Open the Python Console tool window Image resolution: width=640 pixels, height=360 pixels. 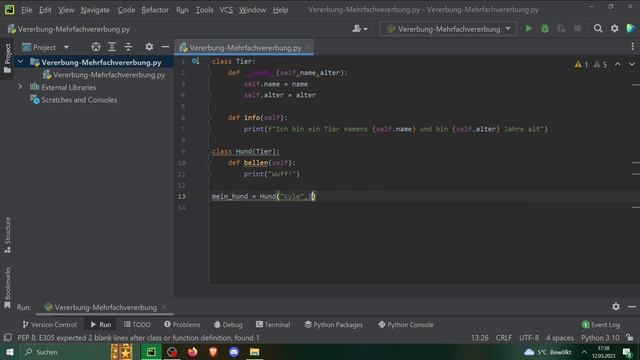coord(406,324)
